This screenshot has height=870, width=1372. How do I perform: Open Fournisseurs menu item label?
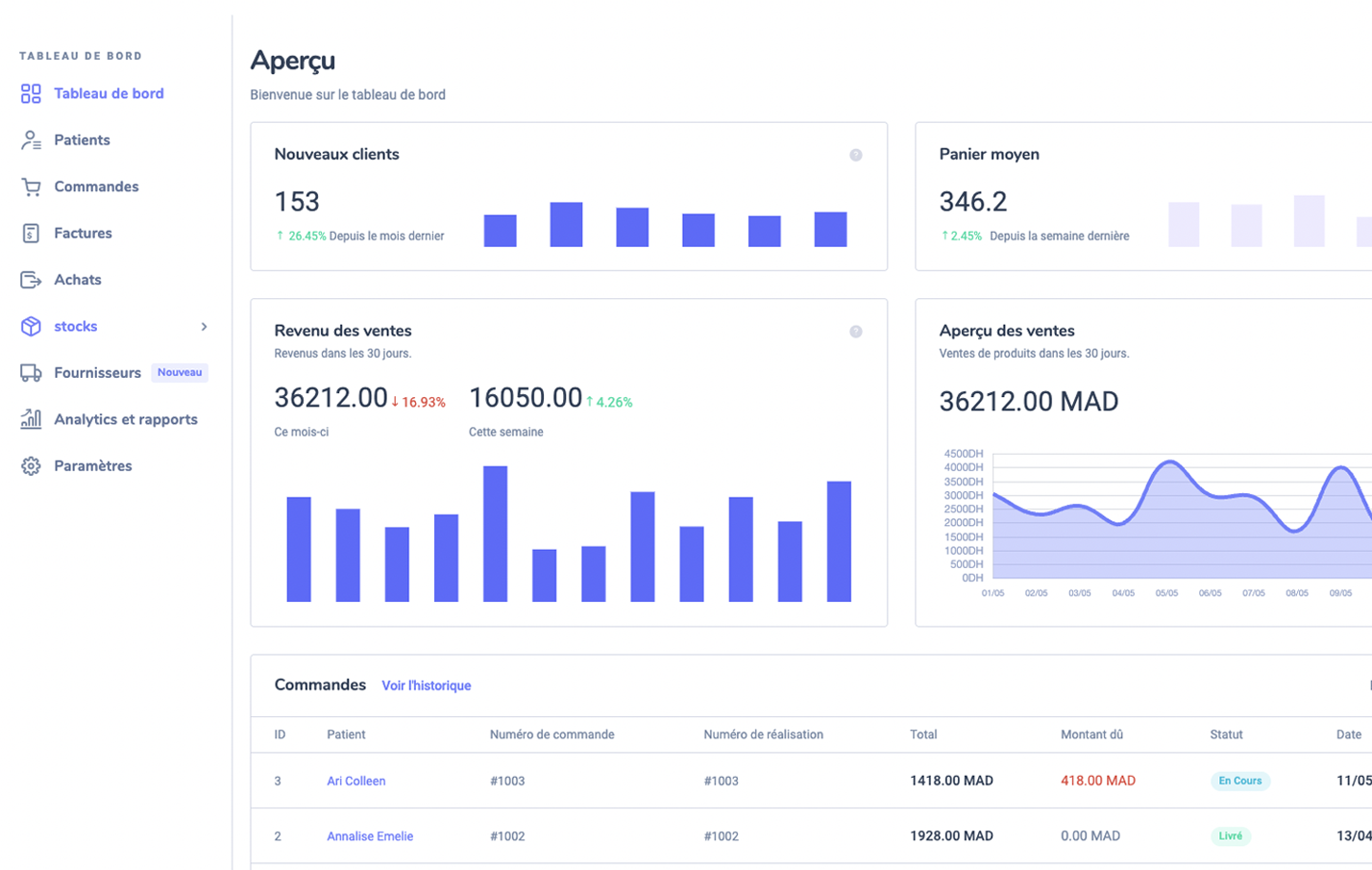97,373
